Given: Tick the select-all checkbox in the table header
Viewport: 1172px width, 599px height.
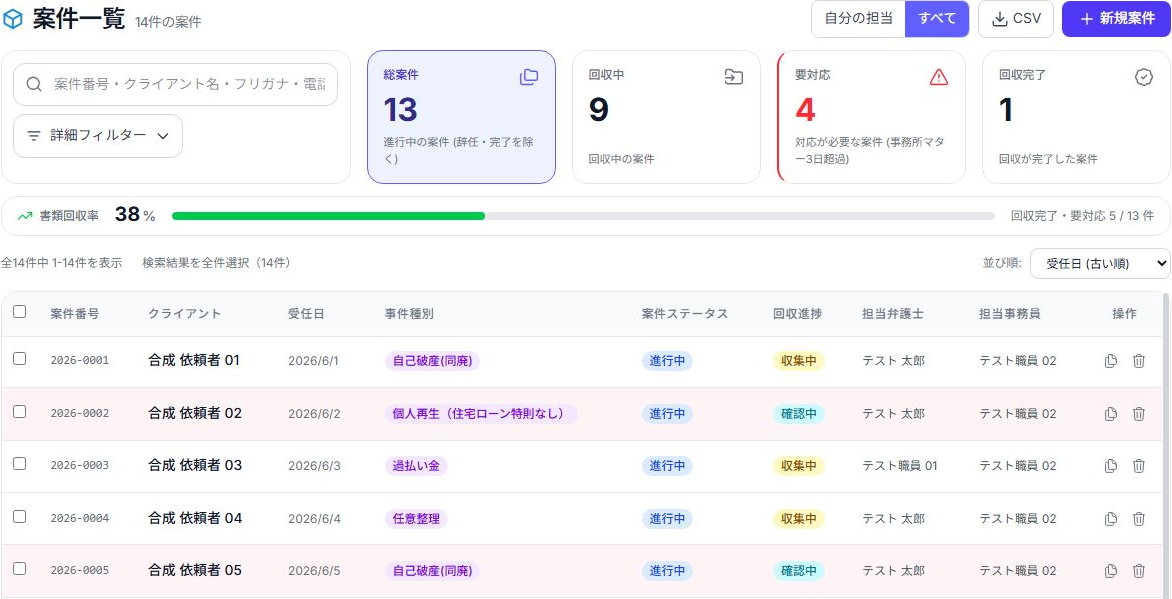Looking at the screenshot, I should pos(19,312).
